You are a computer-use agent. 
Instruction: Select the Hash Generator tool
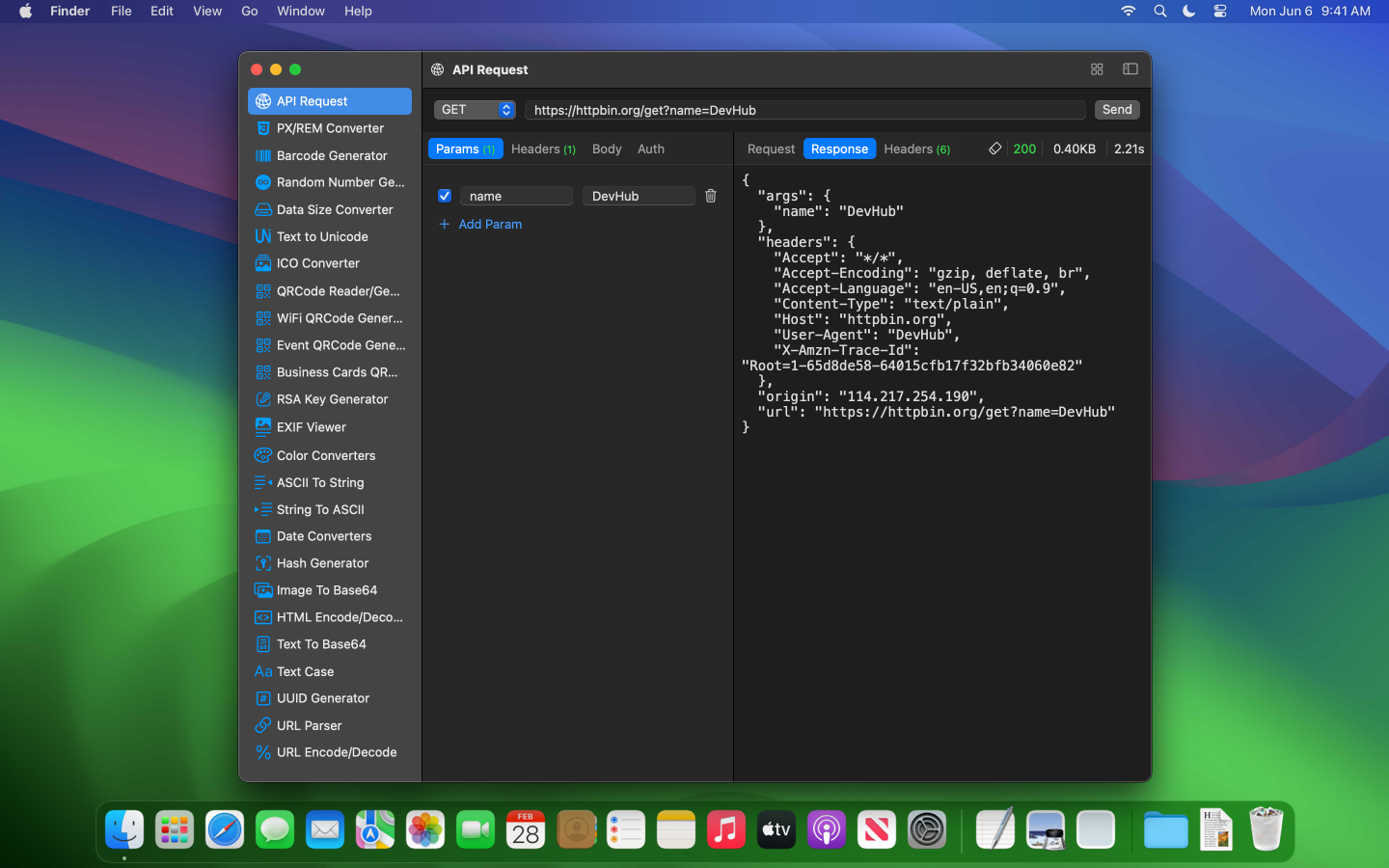pos(324,563)
